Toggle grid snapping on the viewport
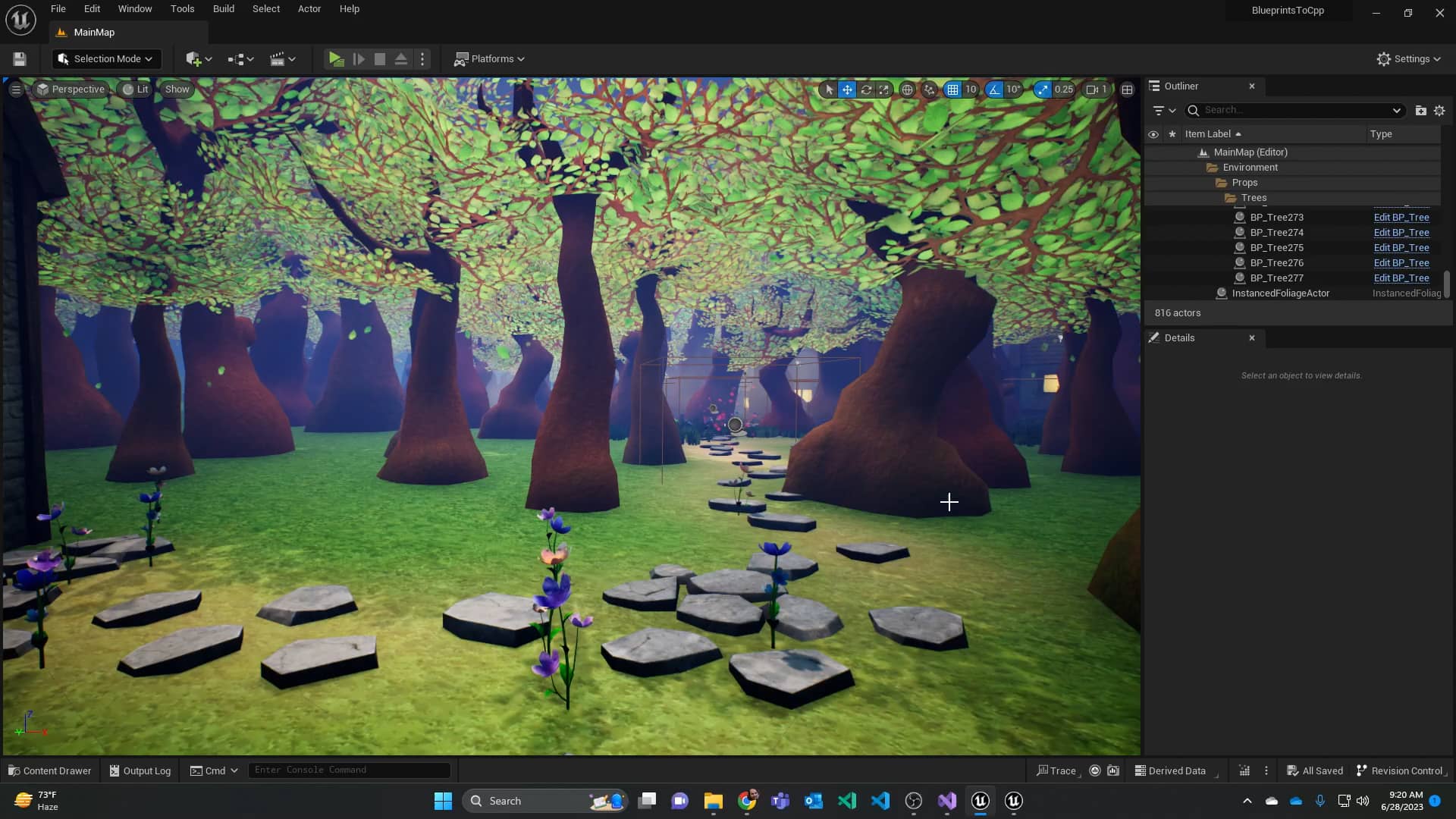1456x819 pixels. coord(952,89)
